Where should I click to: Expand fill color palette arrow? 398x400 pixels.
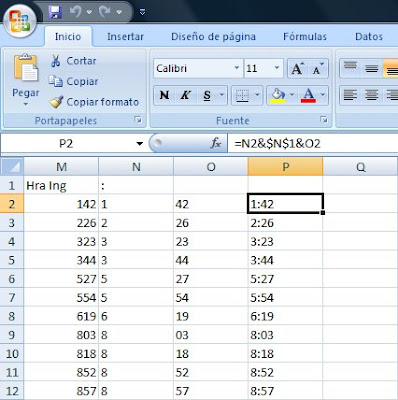[292, 95]
